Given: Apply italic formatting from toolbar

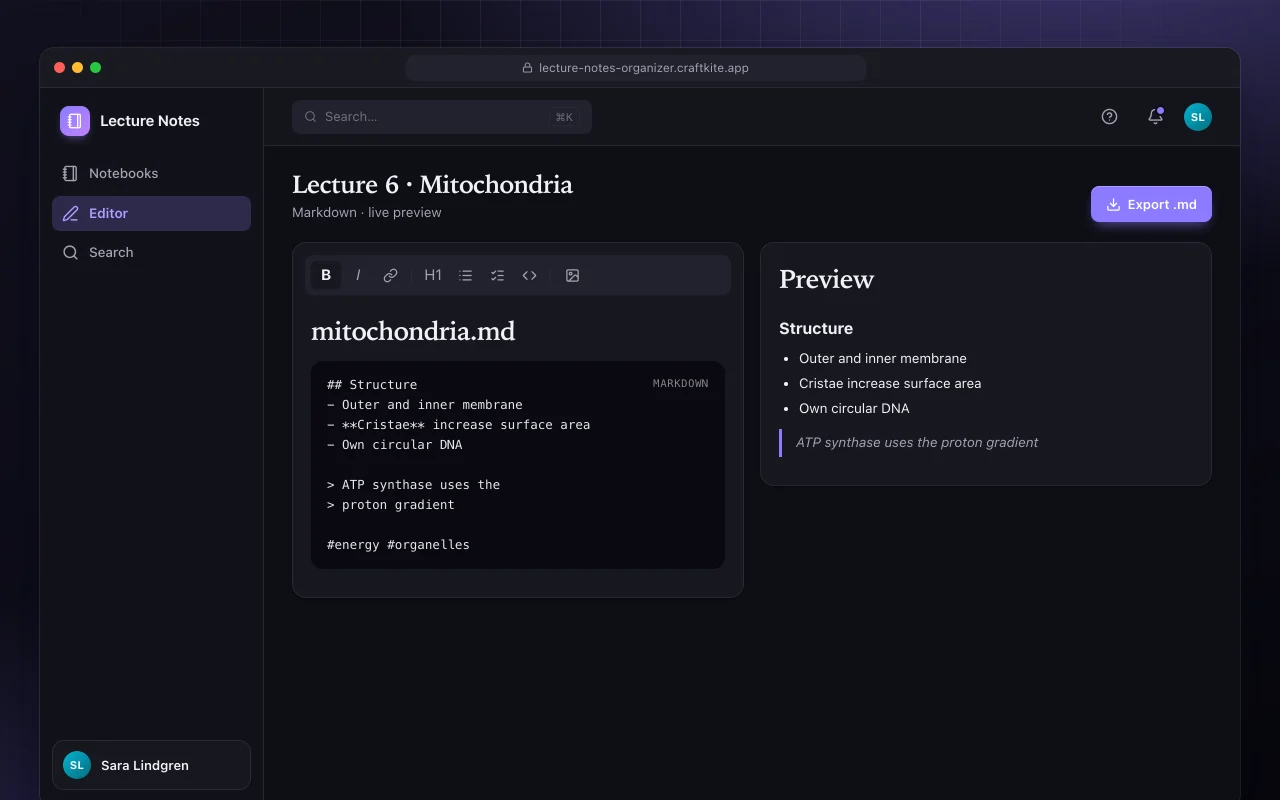Looking at the screenshot, I should 358,275.
